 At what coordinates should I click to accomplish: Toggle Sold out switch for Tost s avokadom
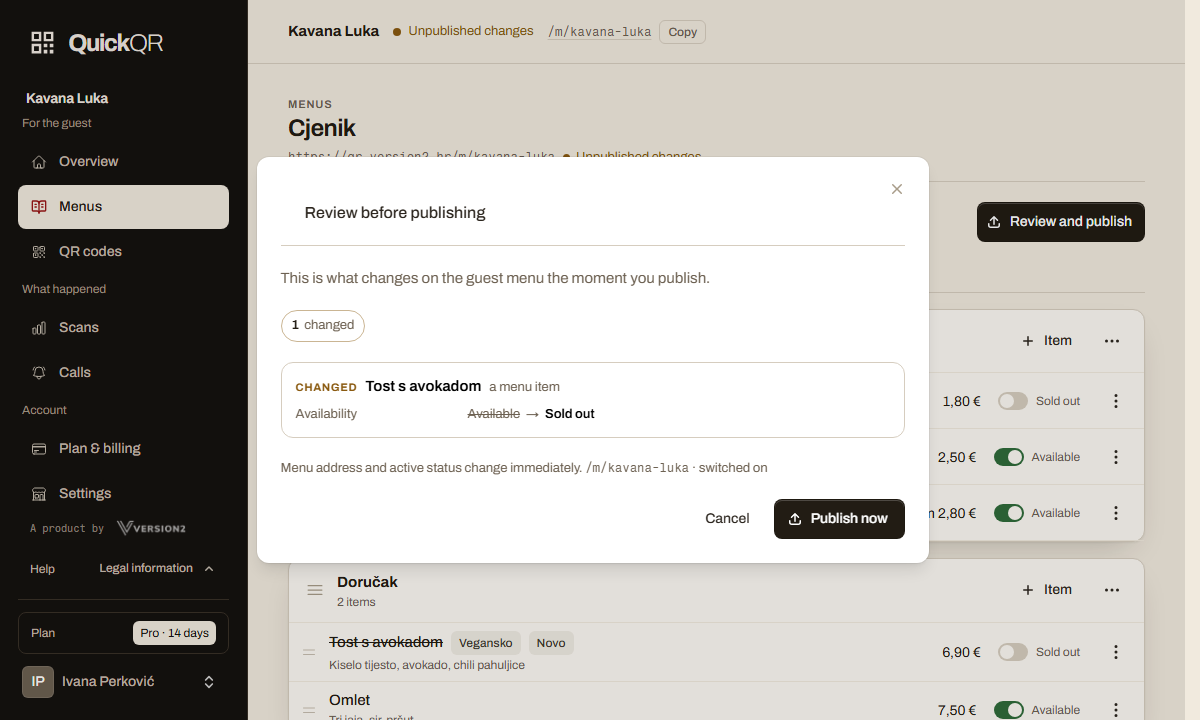(x=1013, y=652)
